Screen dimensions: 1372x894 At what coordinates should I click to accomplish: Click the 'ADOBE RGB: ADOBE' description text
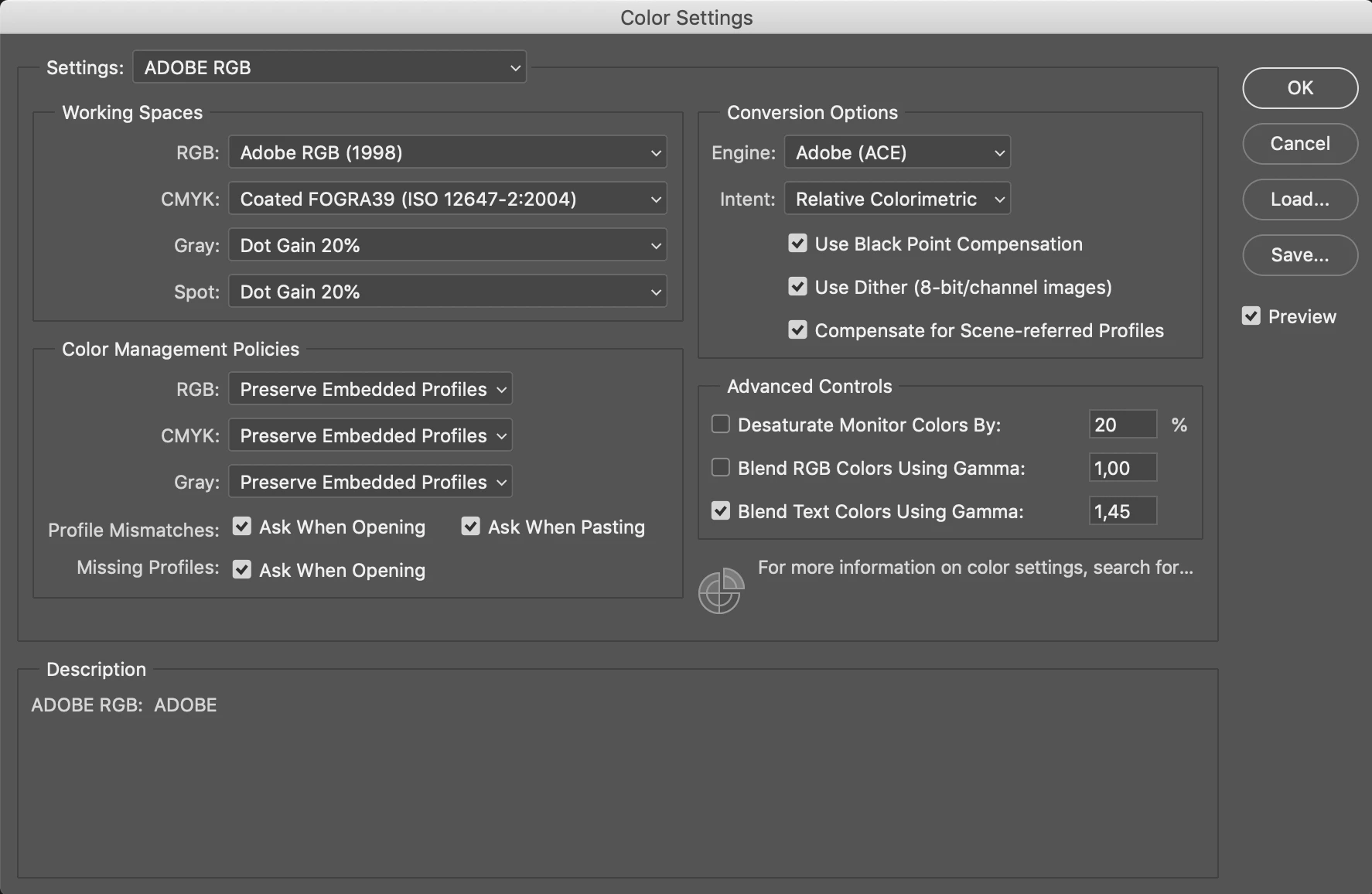[x=124, y=705]
